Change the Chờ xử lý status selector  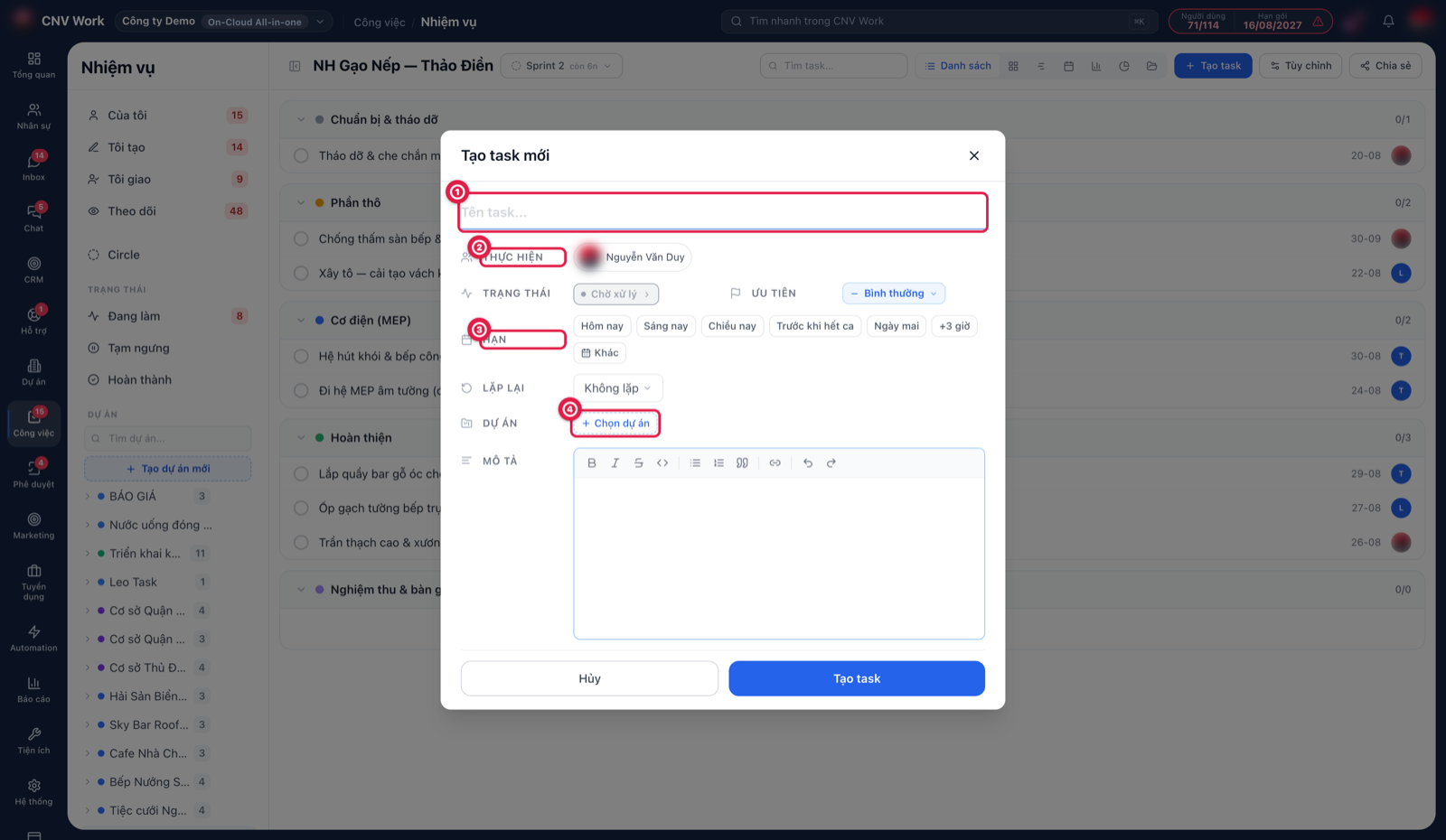615,294
